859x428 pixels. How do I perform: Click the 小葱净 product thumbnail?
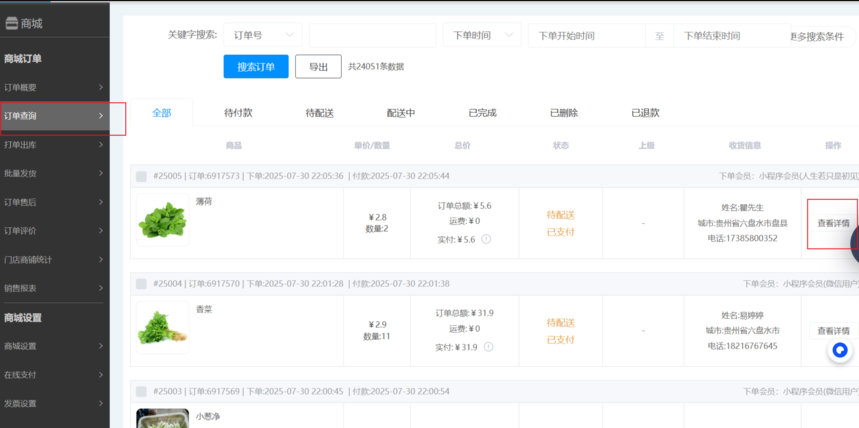163,418
